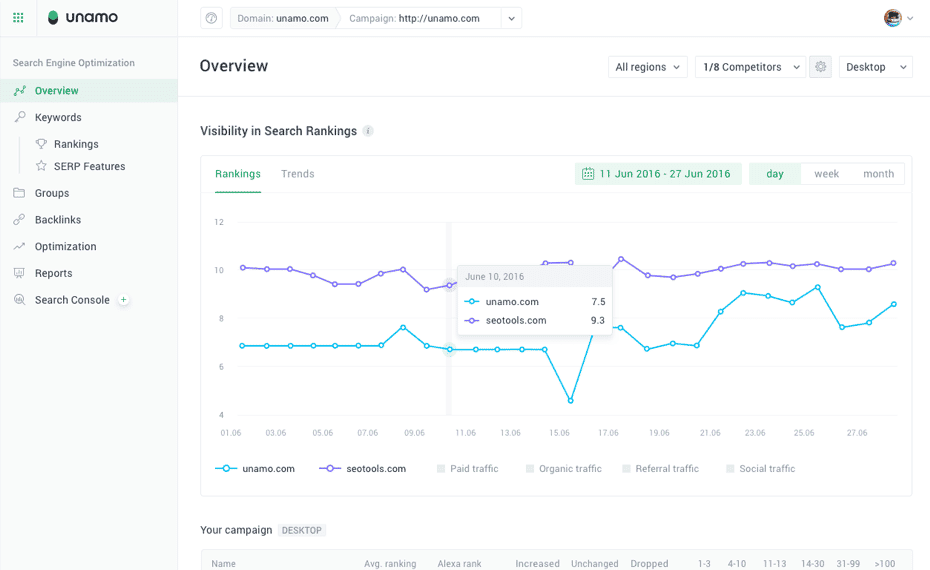The width and height of the screenshot is (930, 570).
Task: Enable the Social traffic checkbox
Action: tap(730, 469)
